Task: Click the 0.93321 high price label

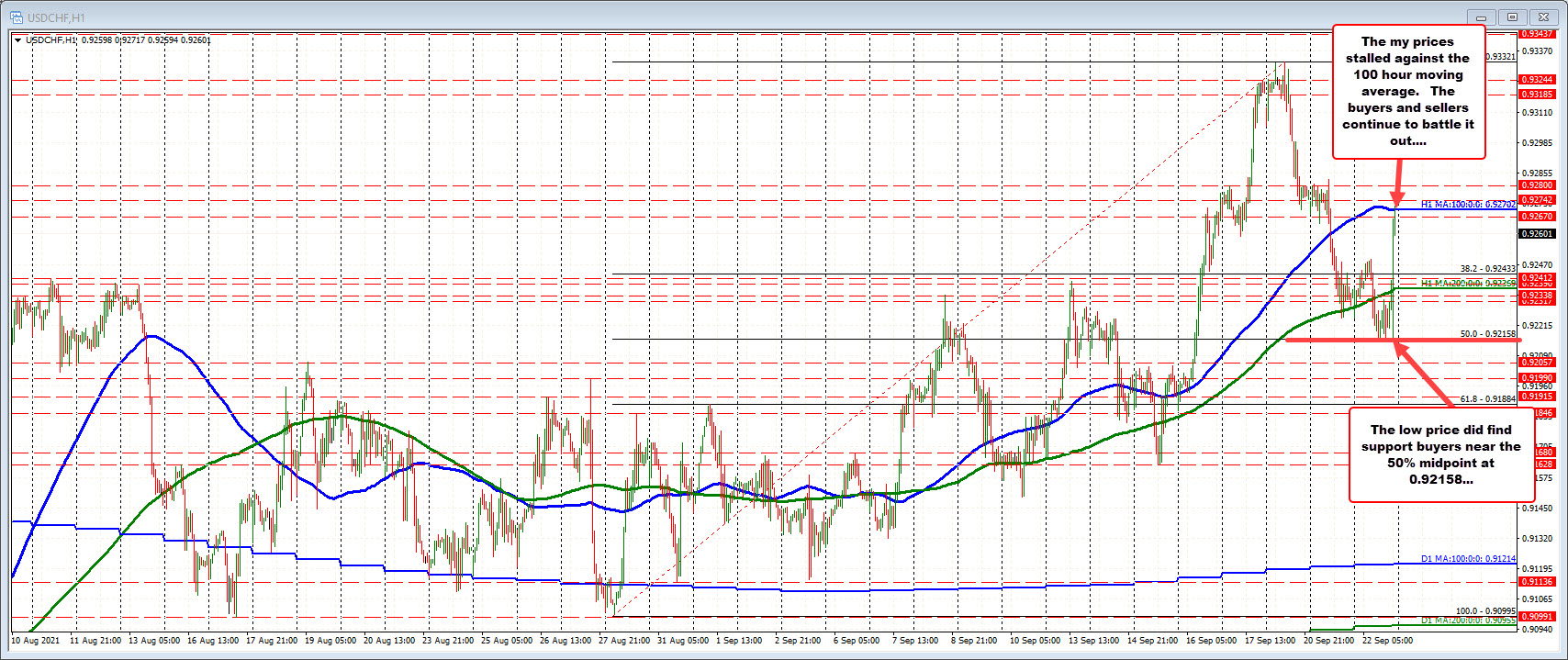Action: (1502, 57)
